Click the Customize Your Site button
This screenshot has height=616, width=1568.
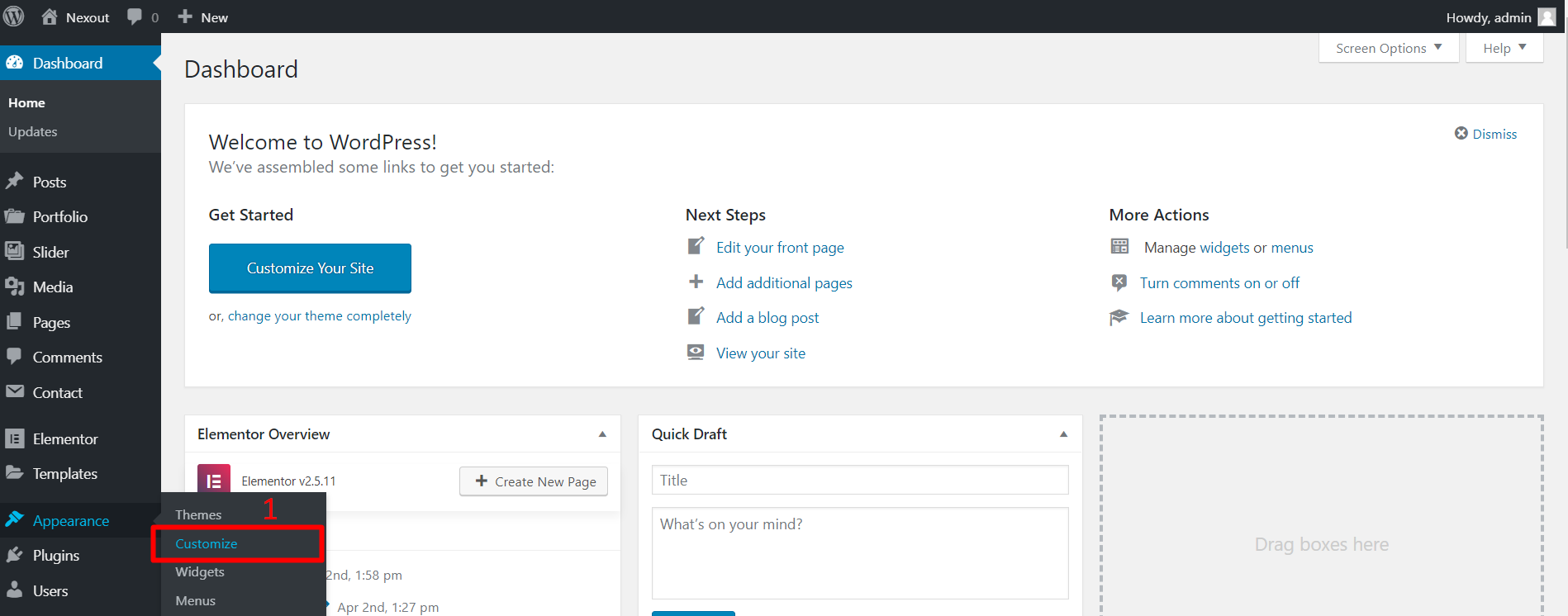310,268
